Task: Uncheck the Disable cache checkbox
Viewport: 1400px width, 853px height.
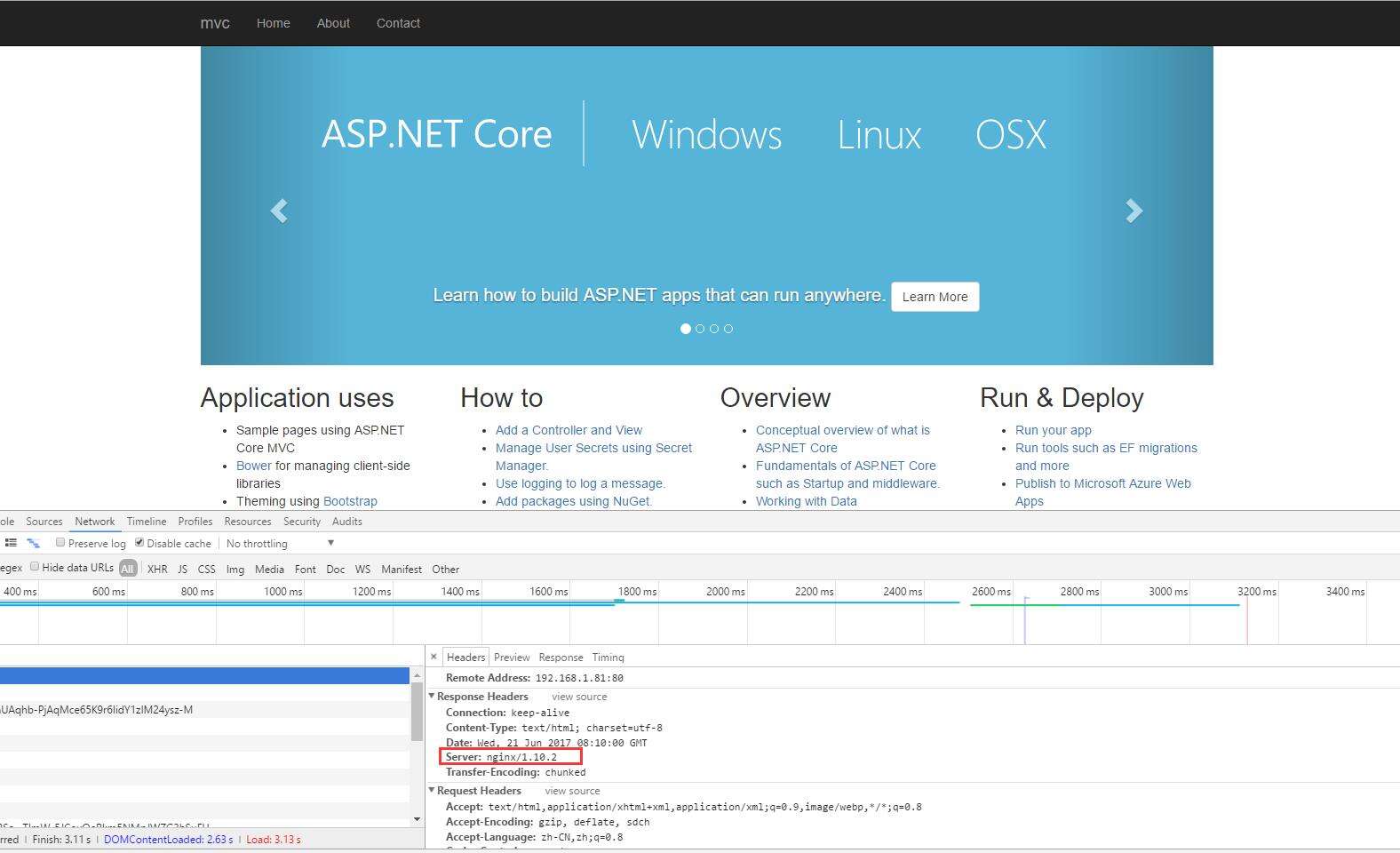Action: point(139,542)
